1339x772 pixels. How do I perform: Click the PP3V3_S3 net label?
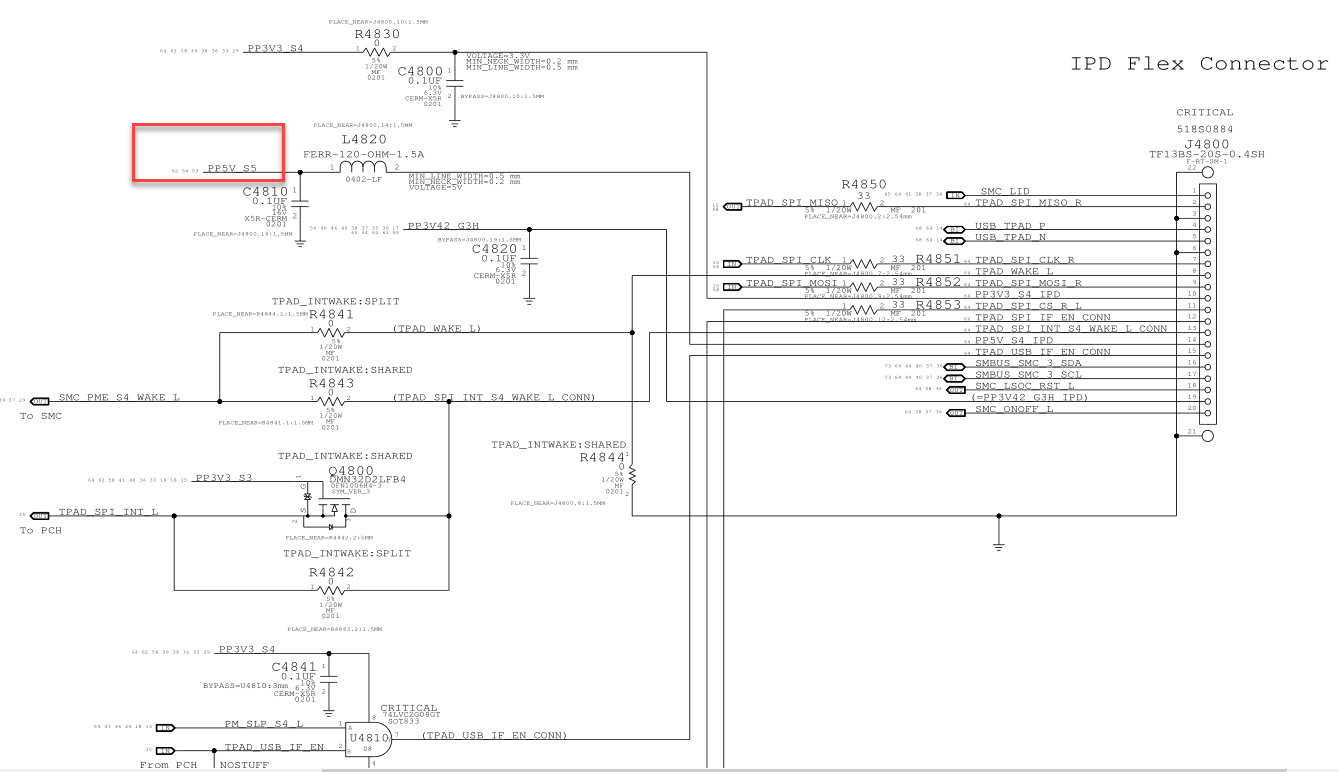click(x=224, y=478)
